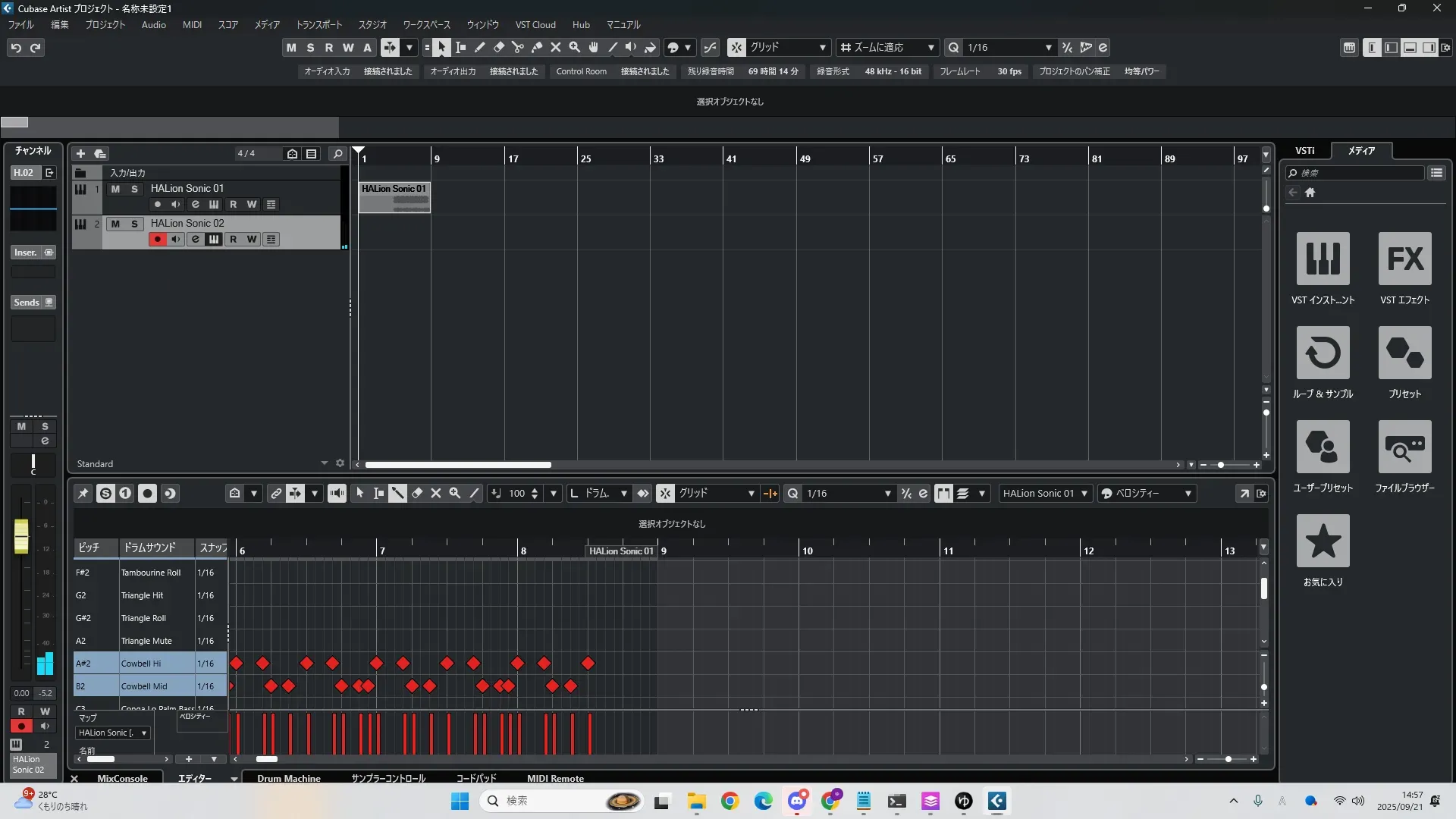Mute the HALion Sonic 01 track
This screenshot has height=819, width=1456.
[115, 189]
